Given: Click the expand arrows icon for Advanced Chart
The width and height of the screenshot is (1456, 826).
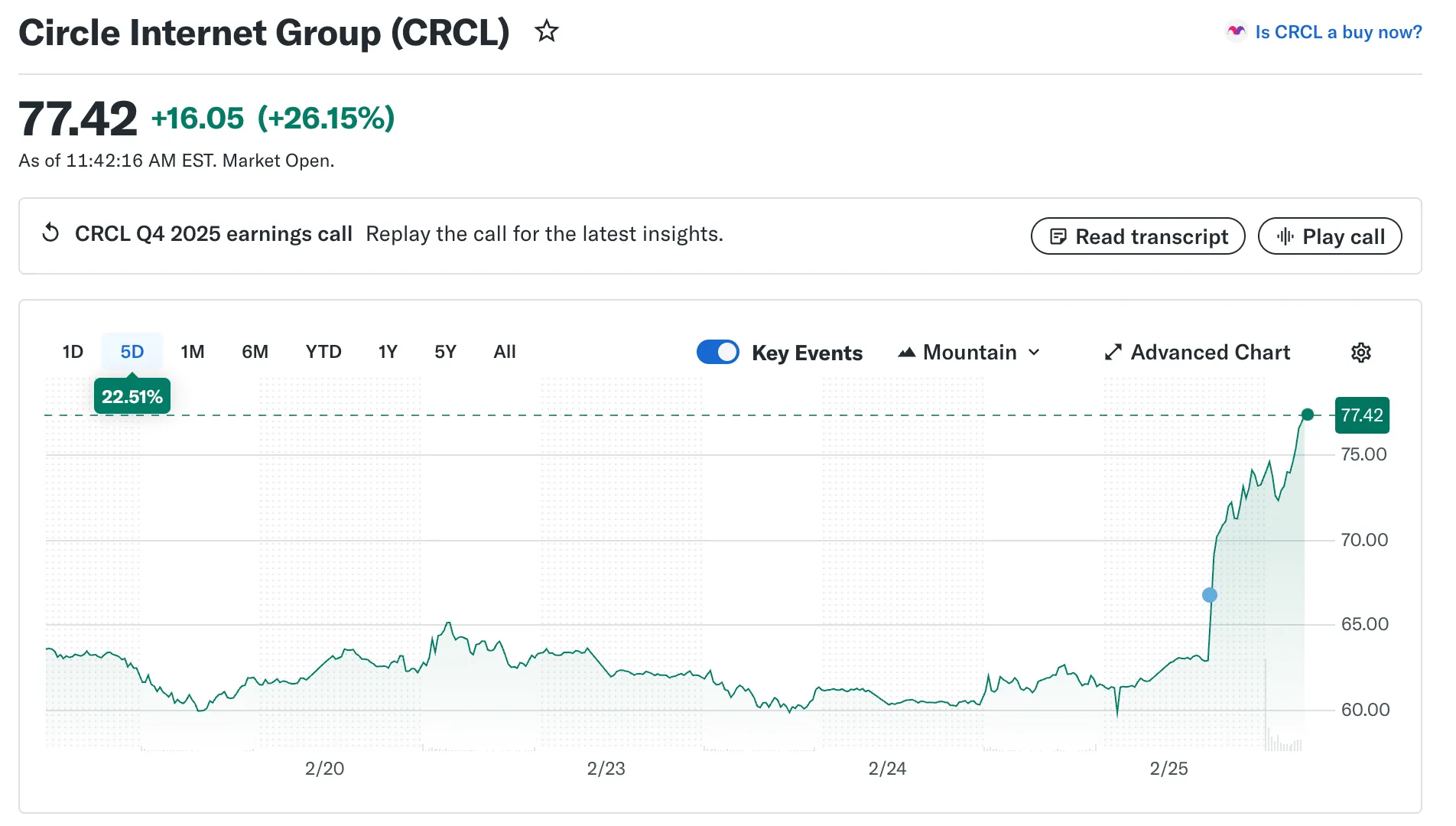Looking at the screenshot, I should coord(1113,353).
